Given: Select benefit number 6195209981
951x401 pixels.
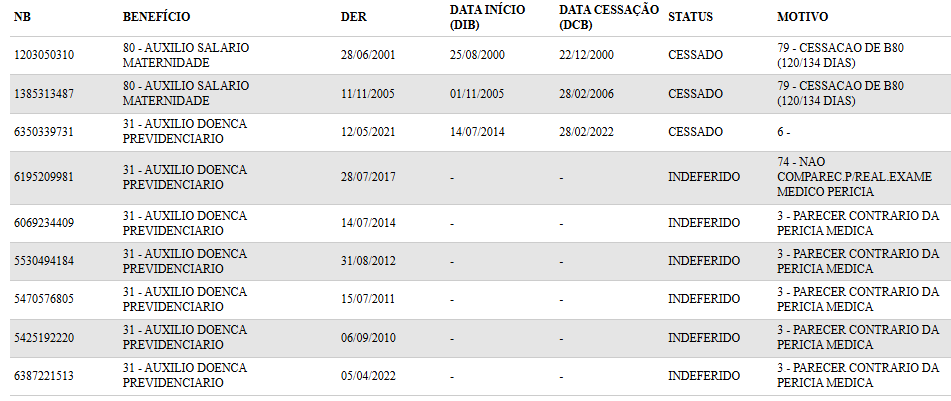Looking at the screenshot, I should click(44, 177).
